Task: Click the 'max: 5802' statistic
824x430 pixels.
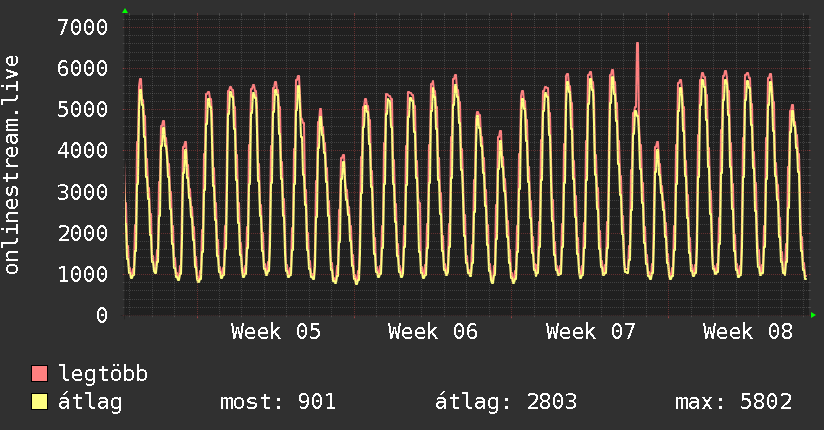Action: [733, 402]
